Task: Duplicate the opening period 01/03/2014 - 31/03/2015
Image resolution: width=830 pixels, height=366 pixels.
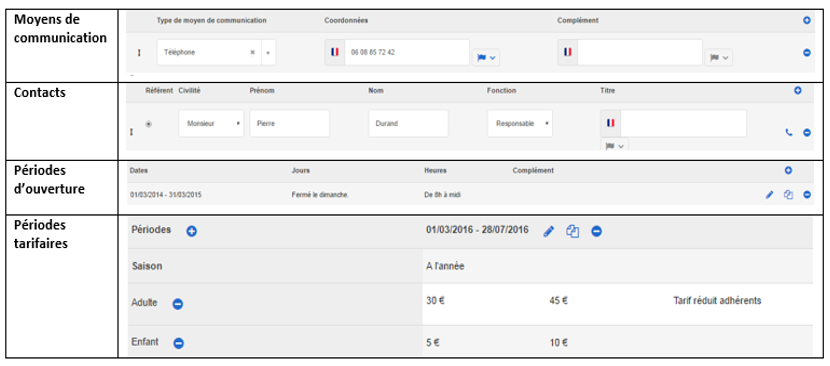Action: (x=788, y=195)
